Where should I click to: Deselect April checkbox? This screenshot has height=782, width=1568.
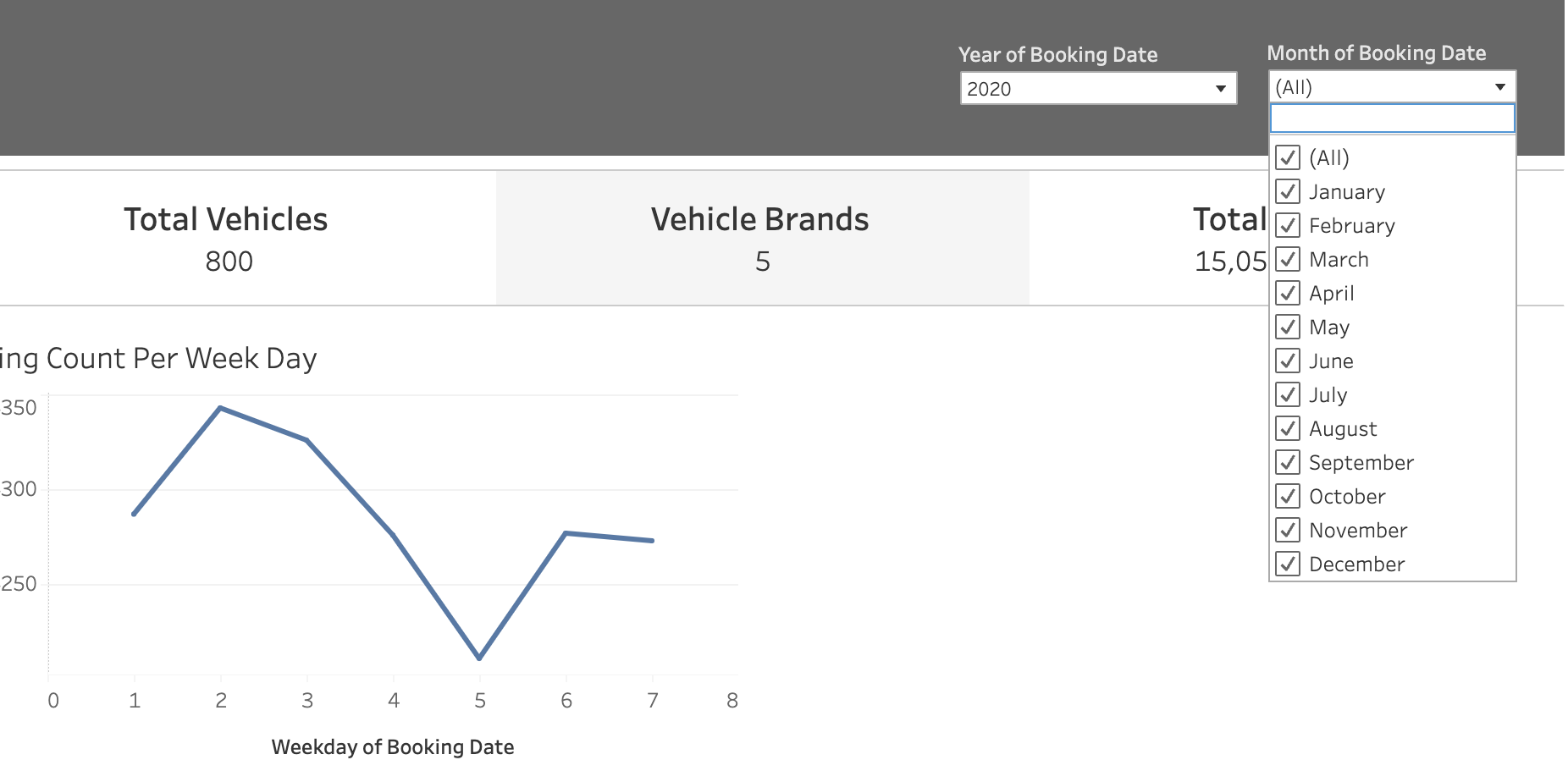[x=1288, y=293]
